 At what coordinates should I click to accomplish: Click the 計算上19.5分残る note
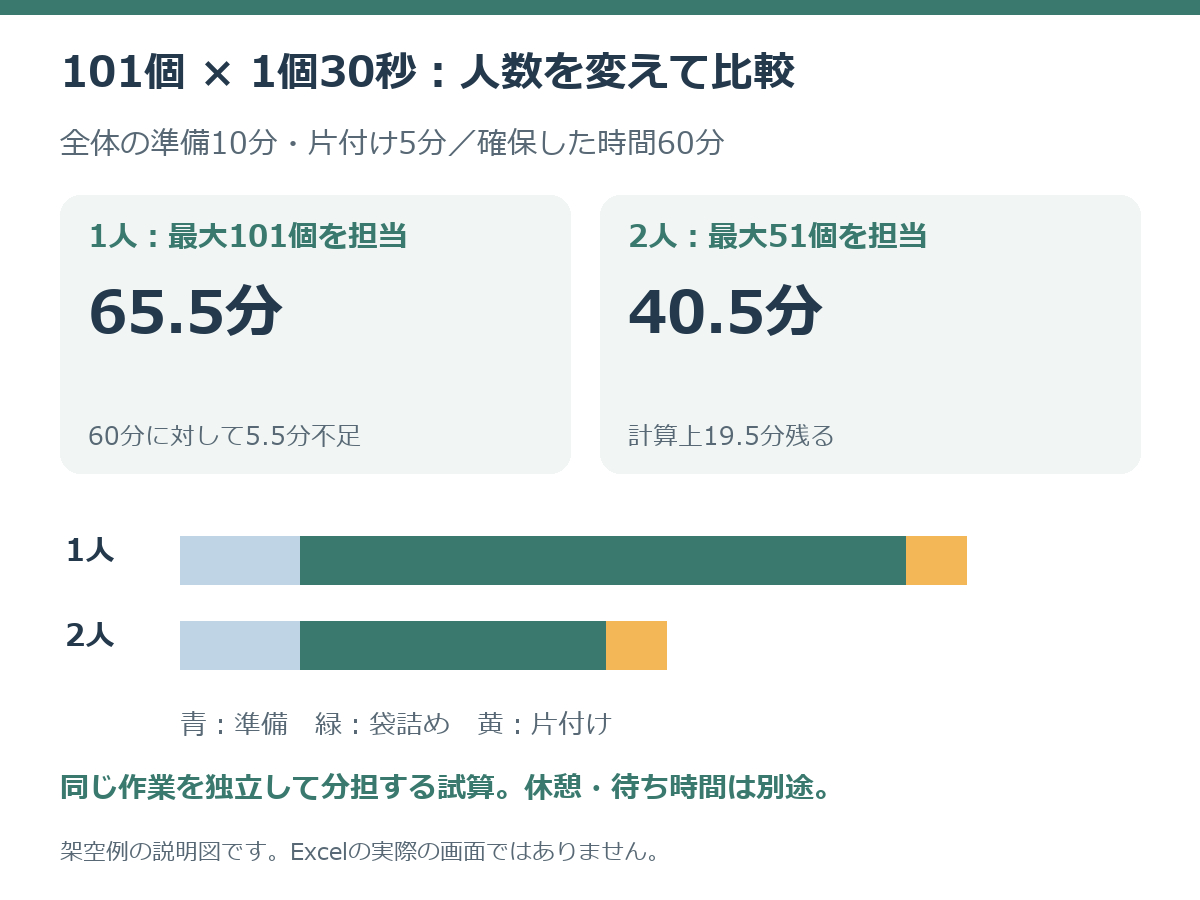tap(731, 436)
